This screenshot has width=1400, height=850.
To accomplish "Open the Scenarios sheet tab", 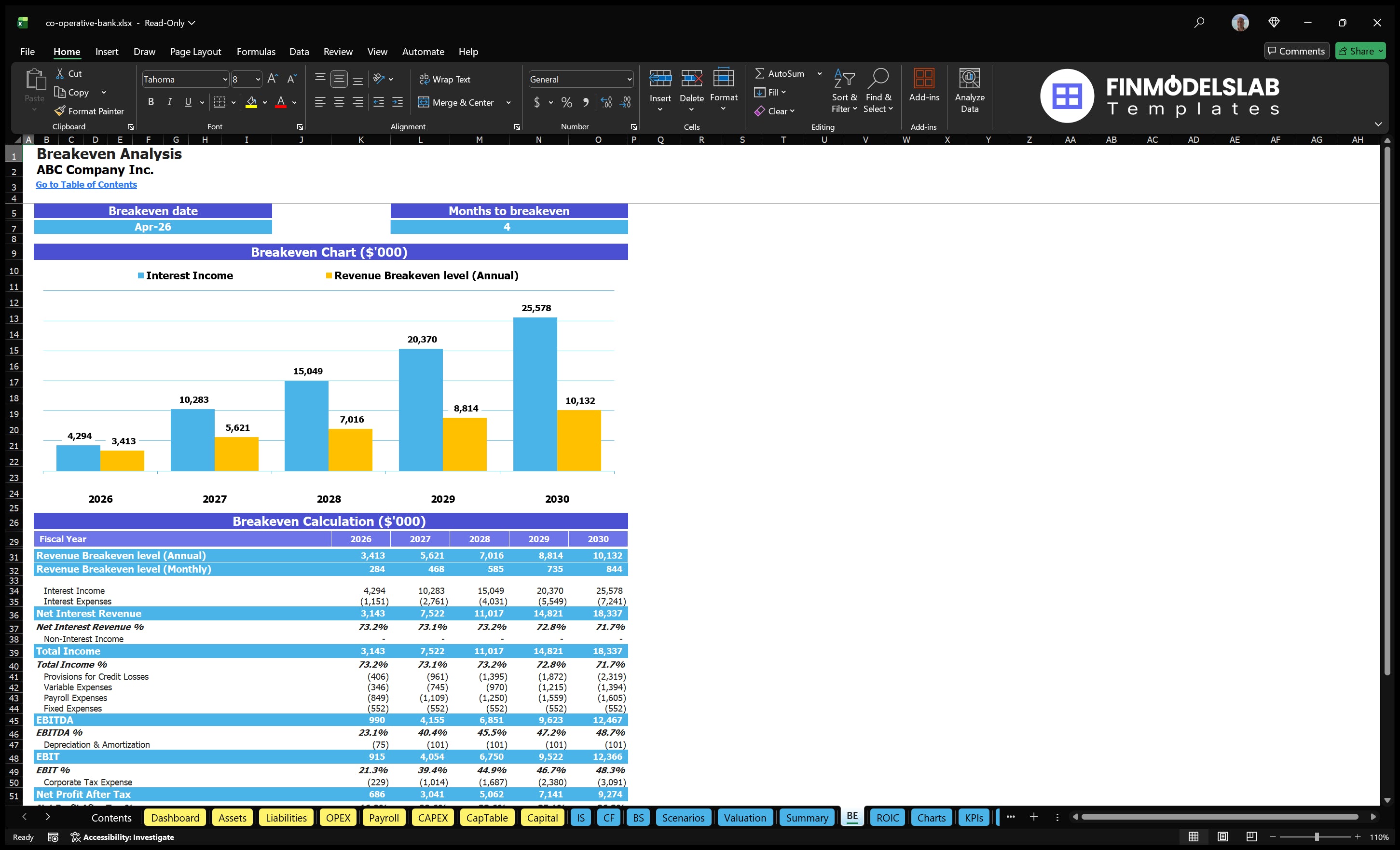I will [683, 818].
